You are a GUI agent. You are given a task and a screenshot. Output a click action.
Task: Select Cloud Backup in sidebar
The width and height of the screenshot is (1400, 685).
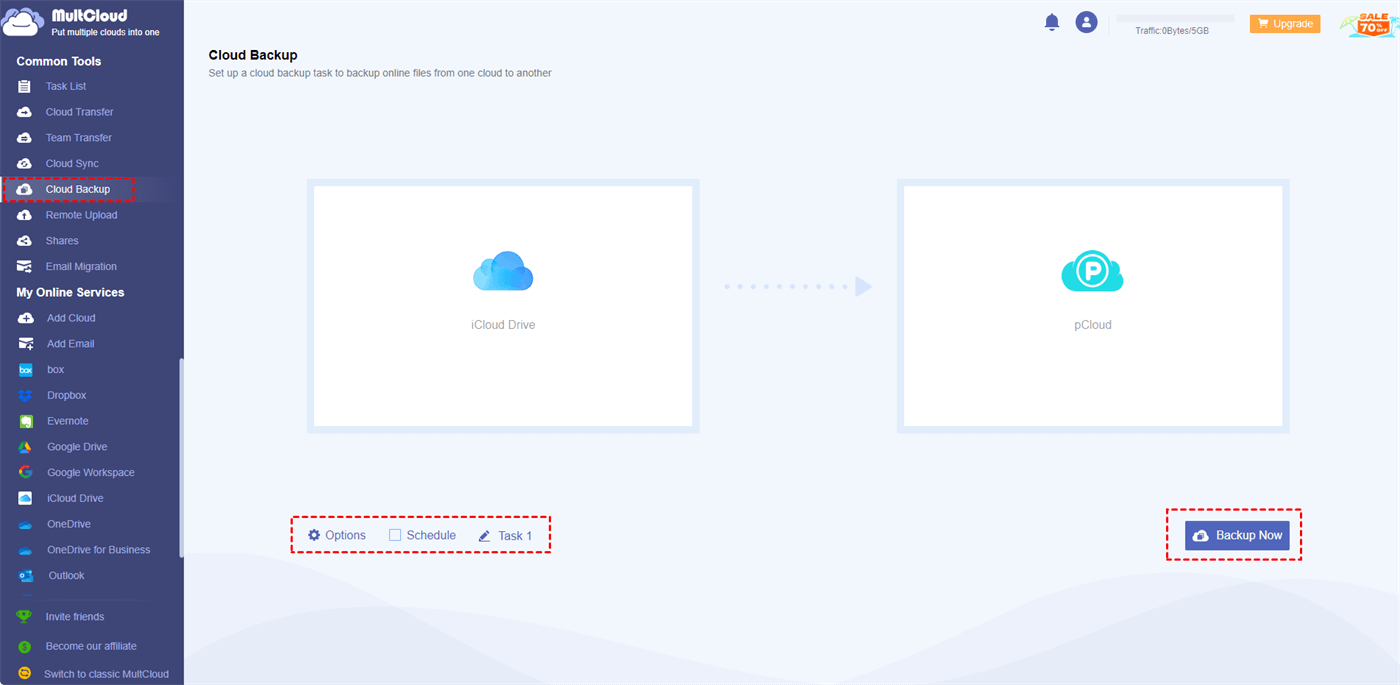77,189
